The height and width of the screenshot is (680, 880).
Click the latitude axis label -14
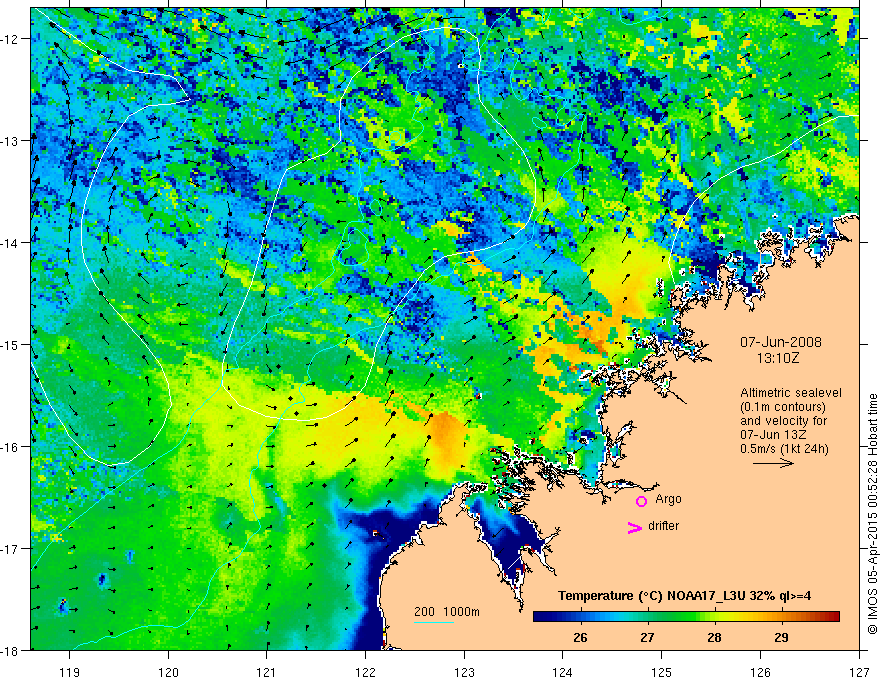pos(11,243)
